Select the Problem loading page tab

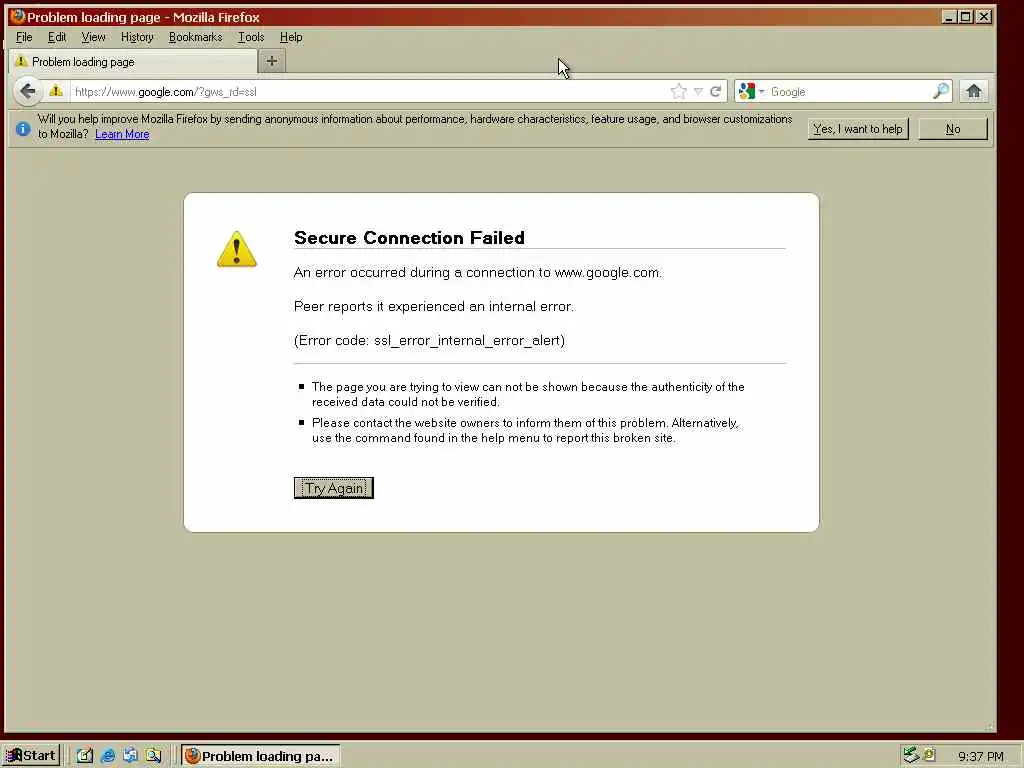133,62
